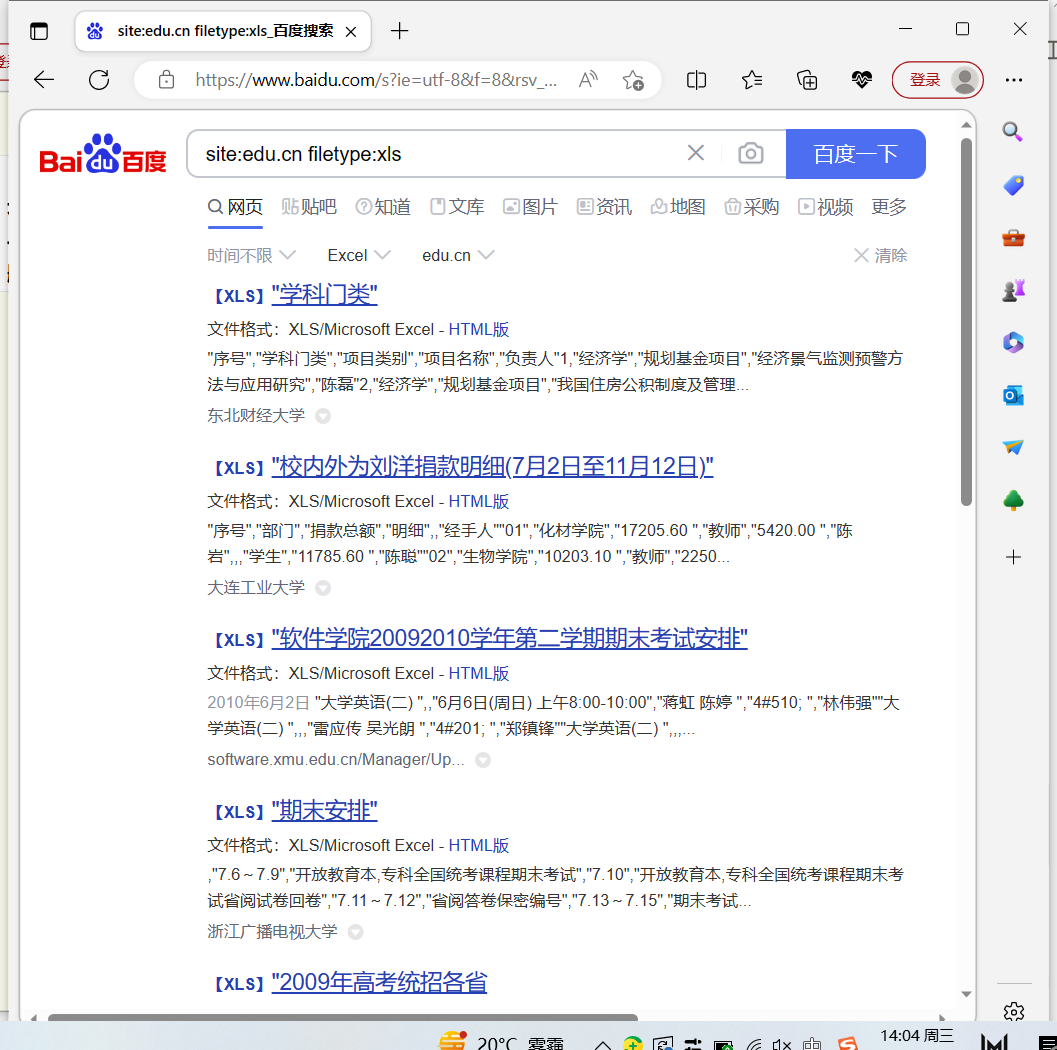This screenshot has height=1050, width=1057.
Task: Open sidebar Games chess icon
Action: 1013,290
